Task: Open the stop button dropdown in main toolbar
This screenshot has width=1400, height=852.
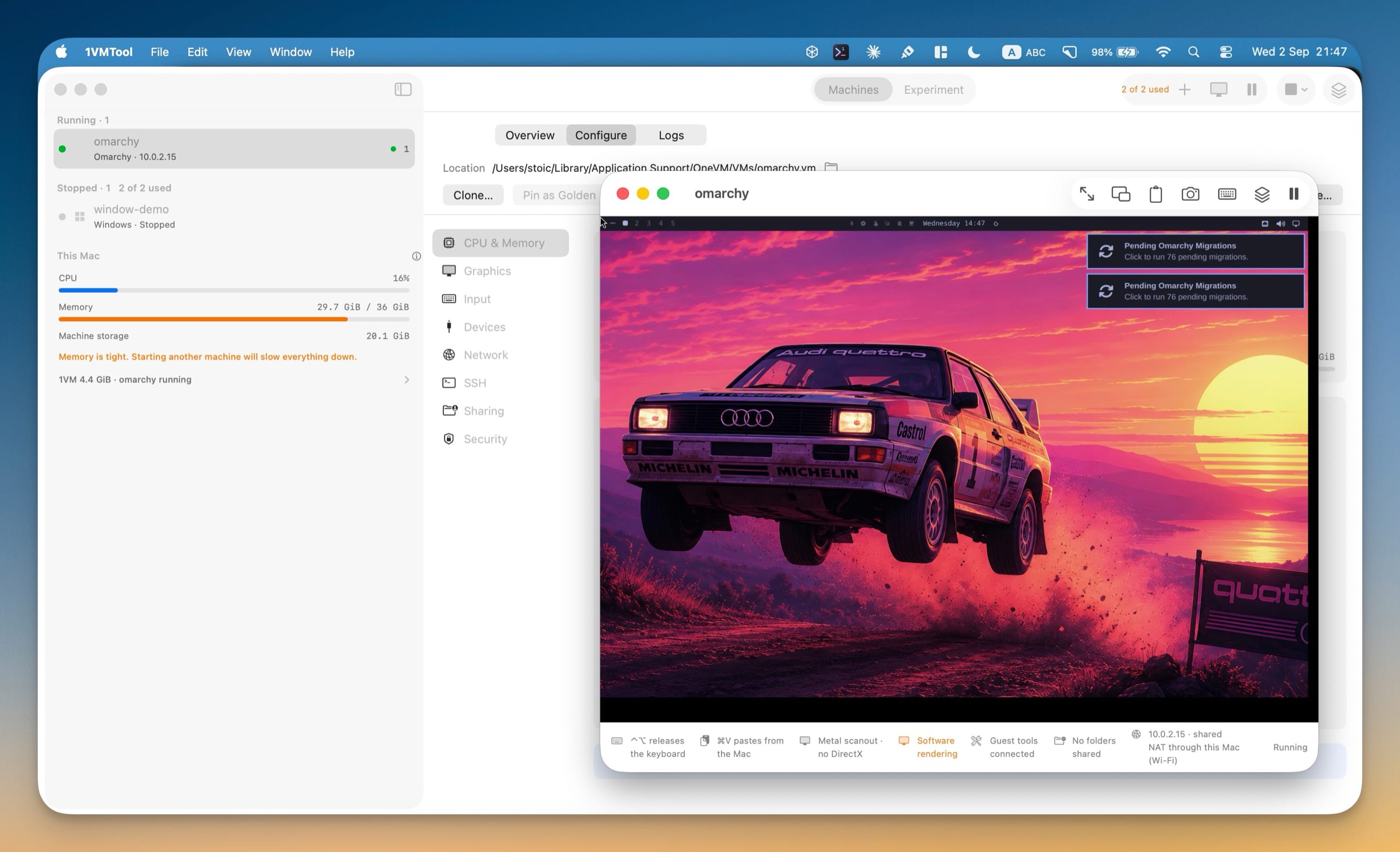Action: tap(1296, 89)
